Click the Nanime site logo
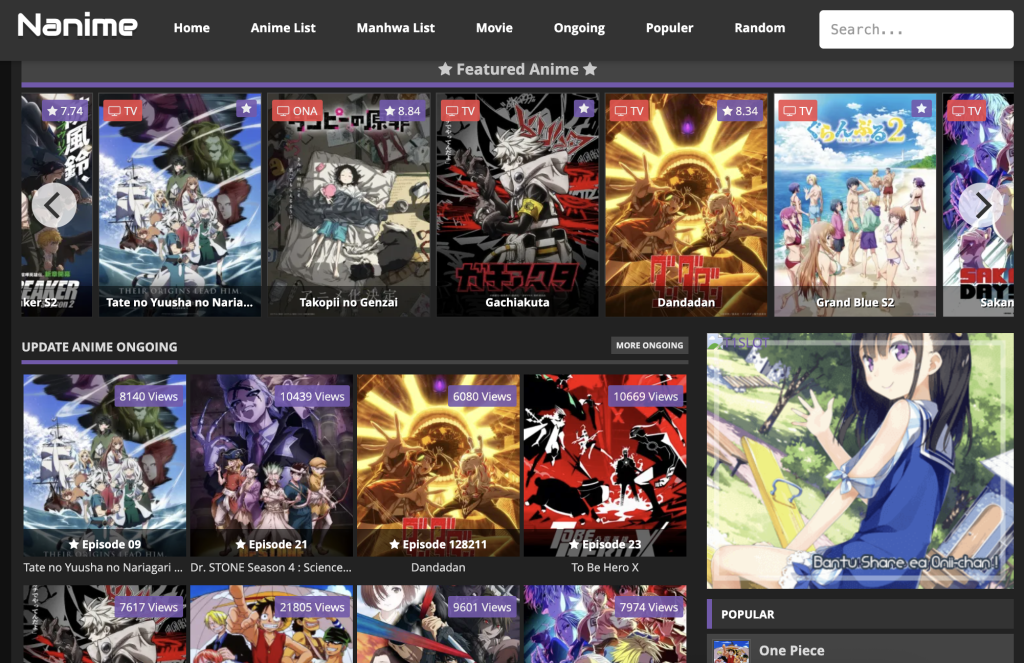This screenshot has height=663, width=1024. coord(77,26)
